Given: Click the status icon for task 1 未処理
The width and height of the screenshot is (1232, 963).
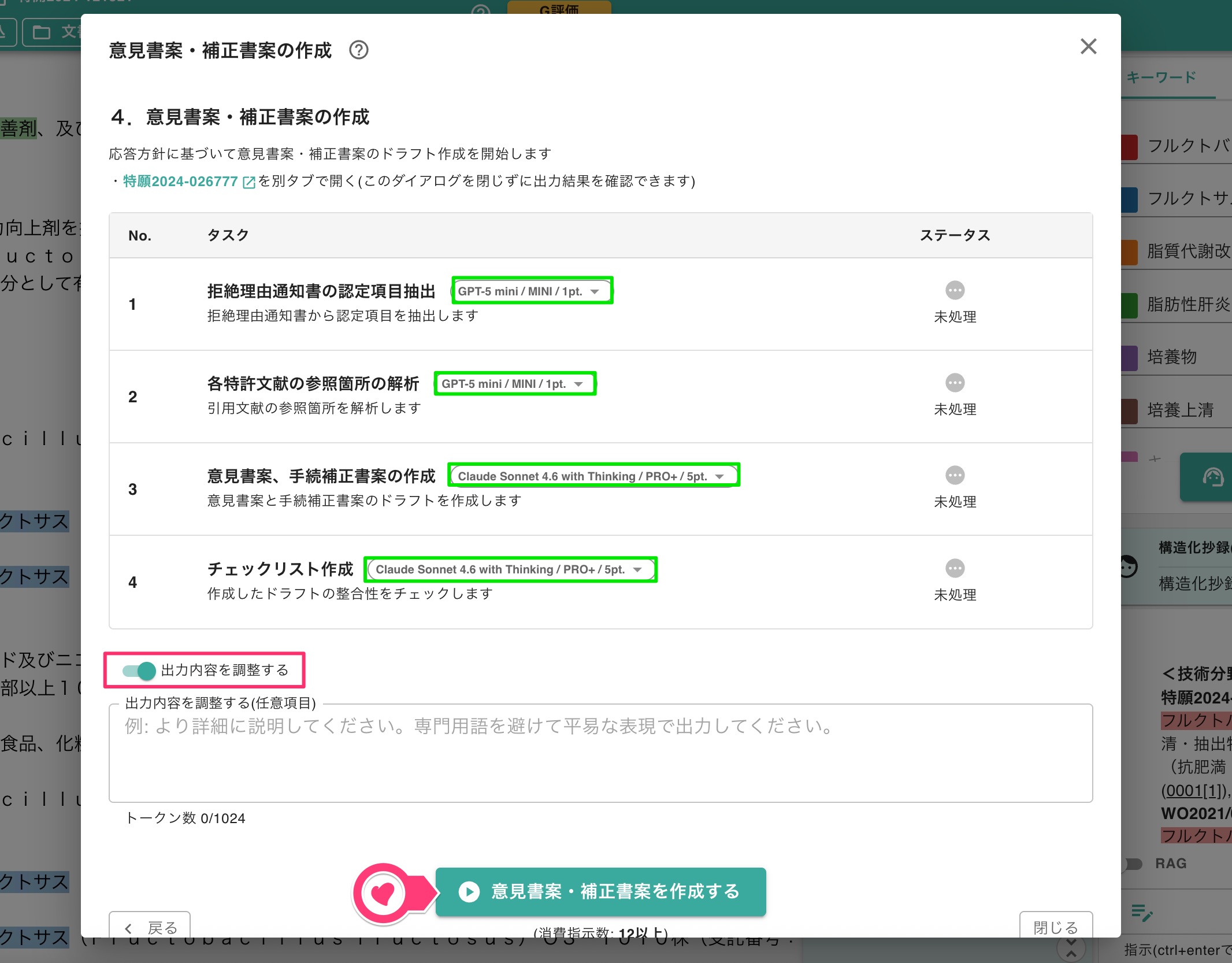Looking at the screenshot, I should (955, 290).
